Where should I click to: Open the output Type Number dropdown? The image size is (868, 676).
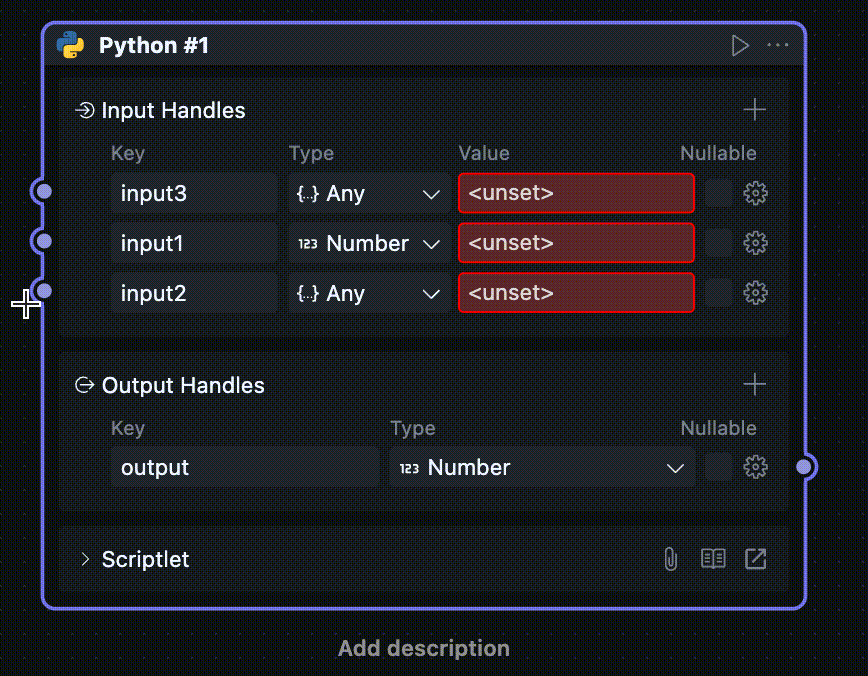(541, 467)
